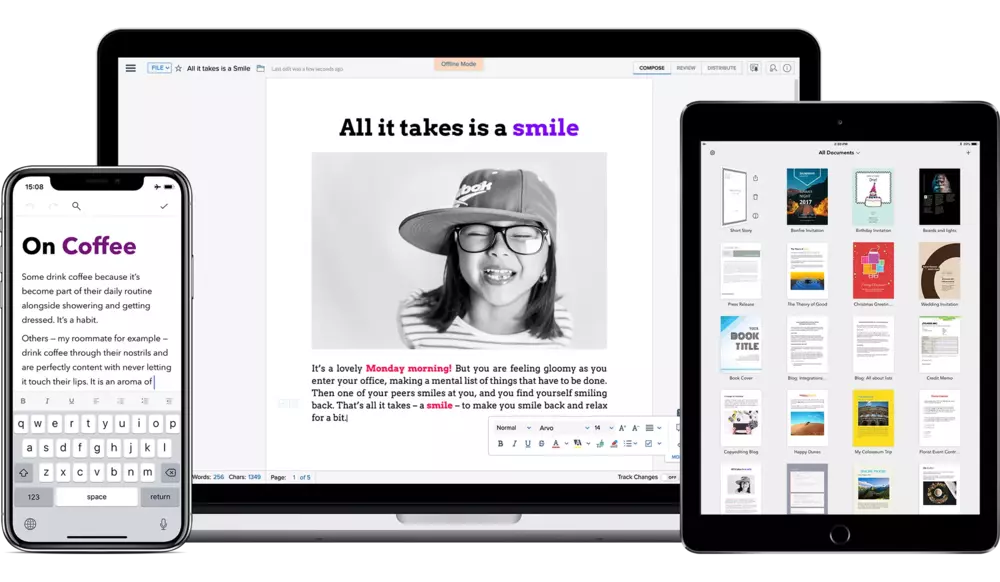
Task: Click the Offline Mode badge
Action: pyautogui.click(x=459, y=64)
